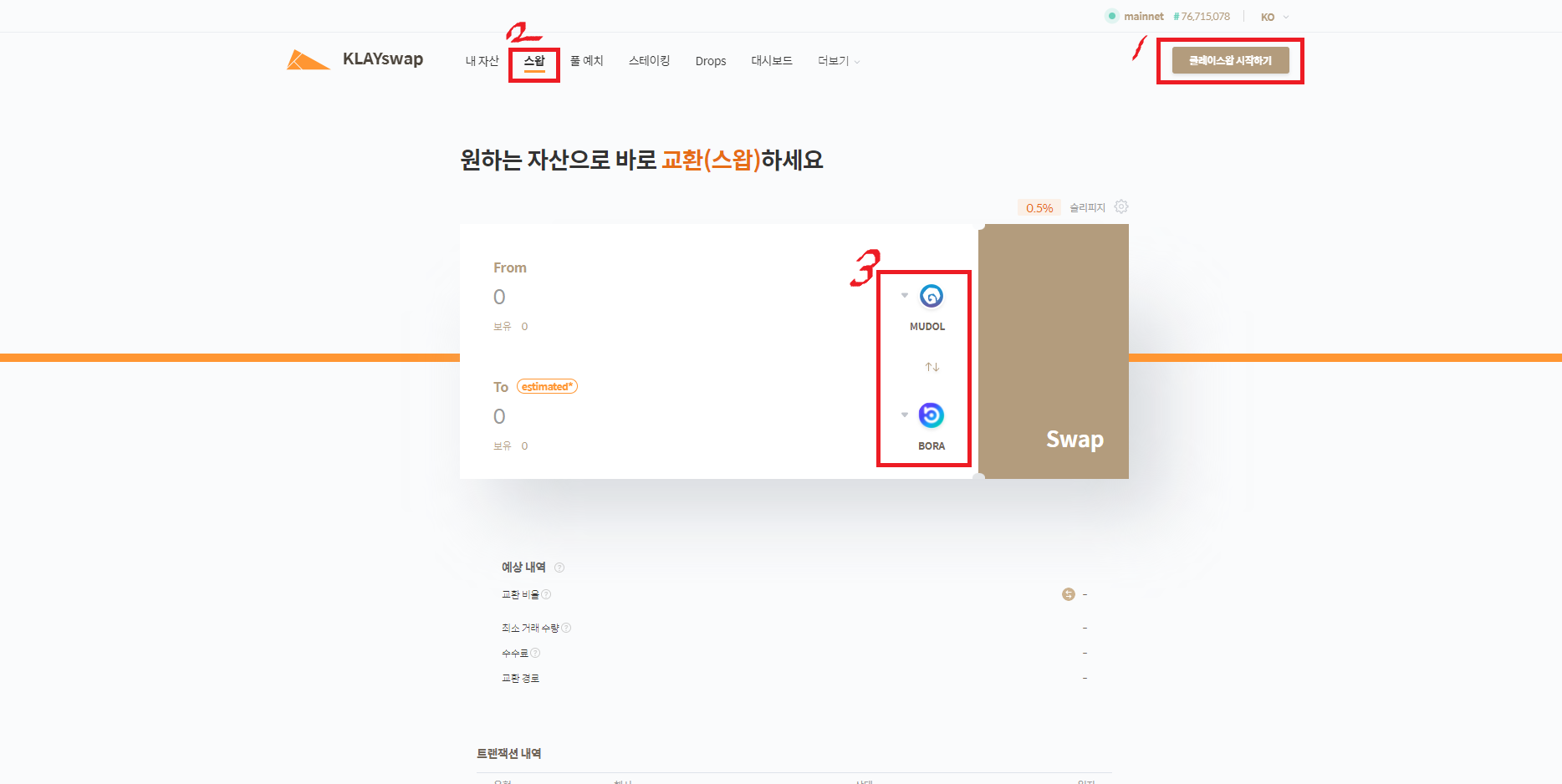
Task: Click the estimated* badge
Action: click(x=547, y=386)
